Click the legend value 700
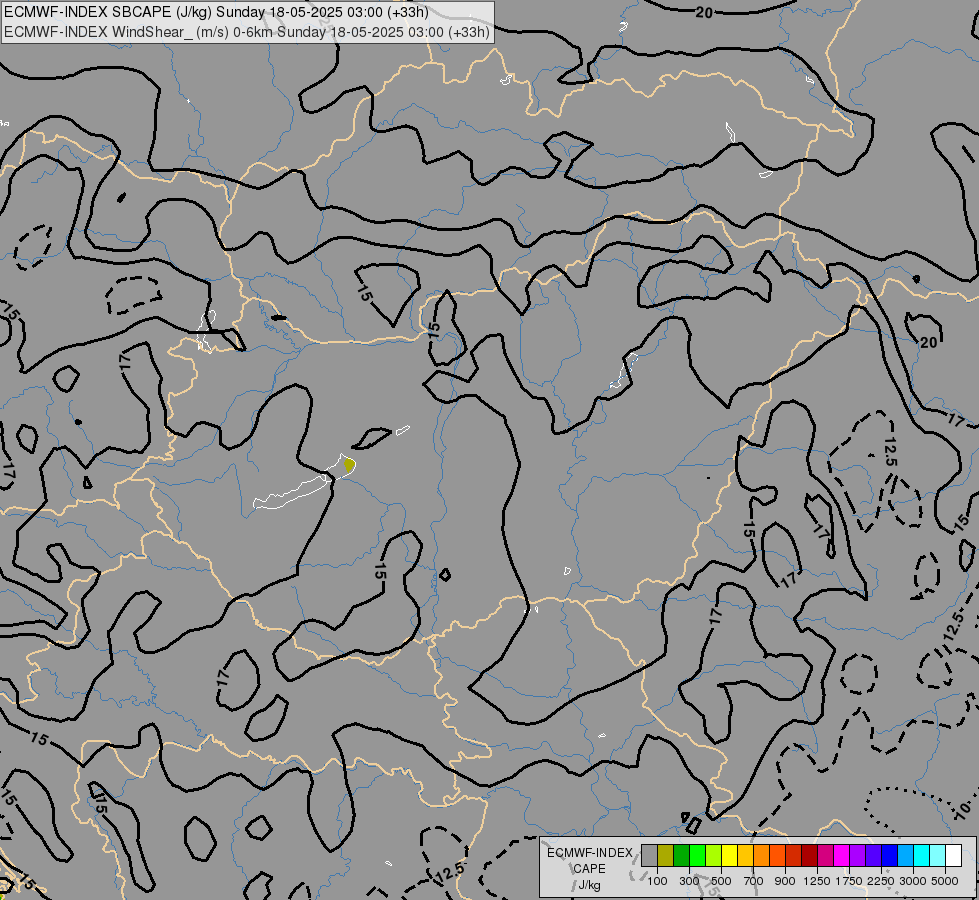 754,881
